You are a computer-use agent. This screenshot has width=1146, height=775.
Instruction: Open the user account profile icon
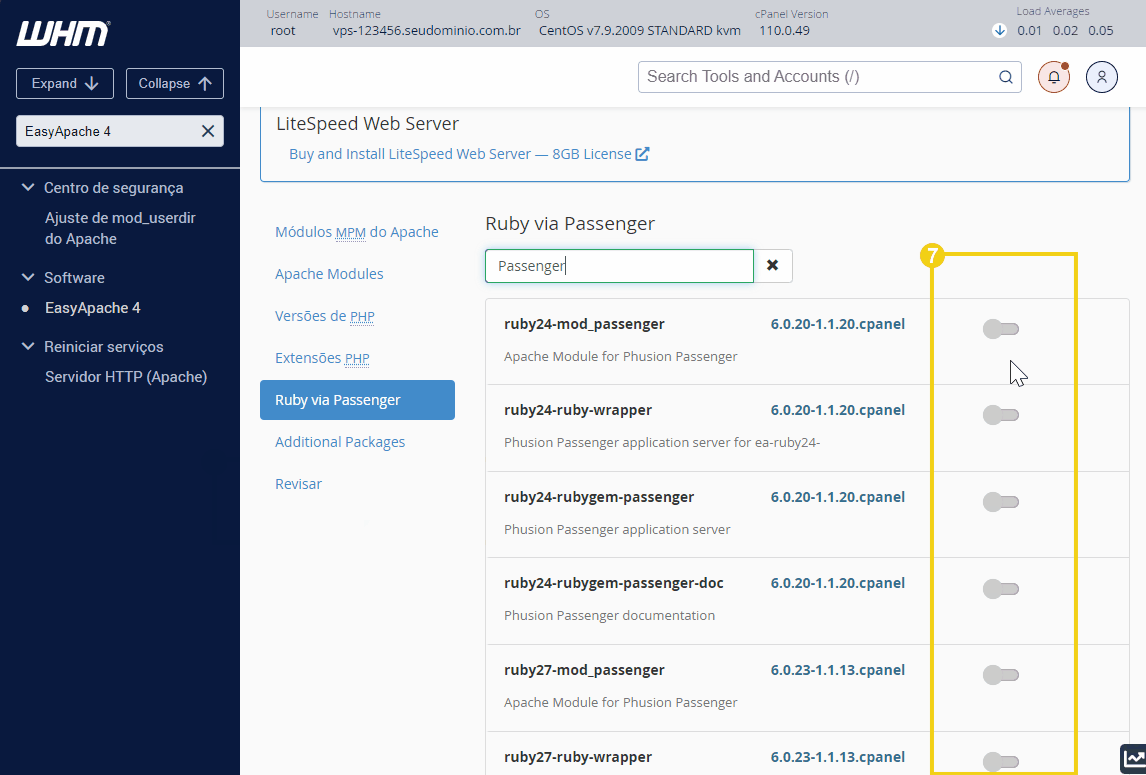1101,76
